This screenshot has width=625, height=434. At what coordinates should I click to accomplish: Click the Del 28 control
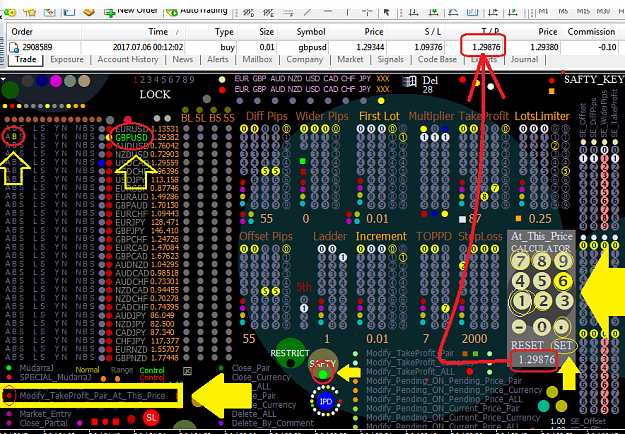pos(430,84)
